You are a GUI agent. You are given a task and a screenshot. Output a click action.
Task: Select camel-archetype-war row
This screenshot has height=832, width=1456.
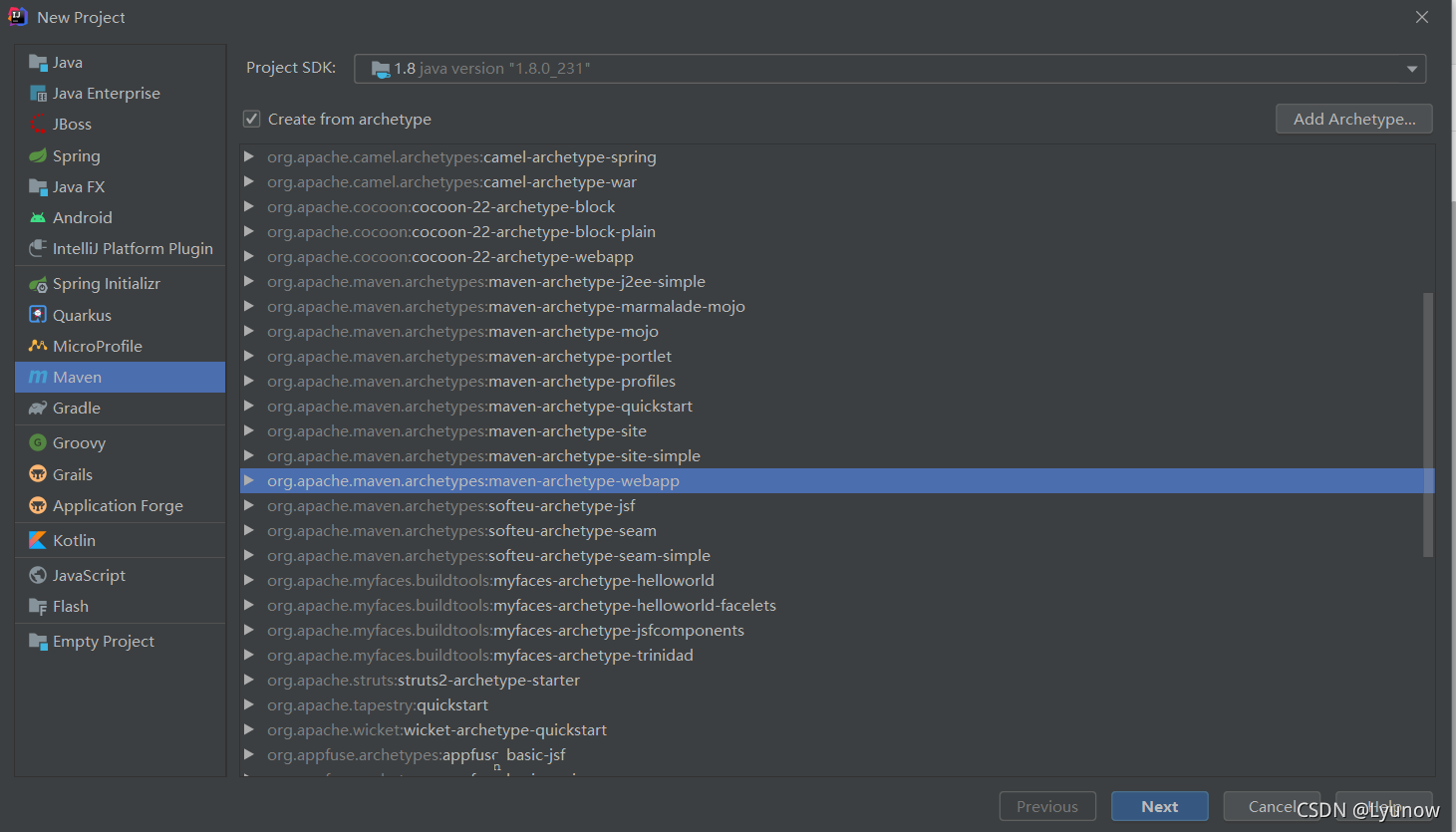(x=837, y=182)
